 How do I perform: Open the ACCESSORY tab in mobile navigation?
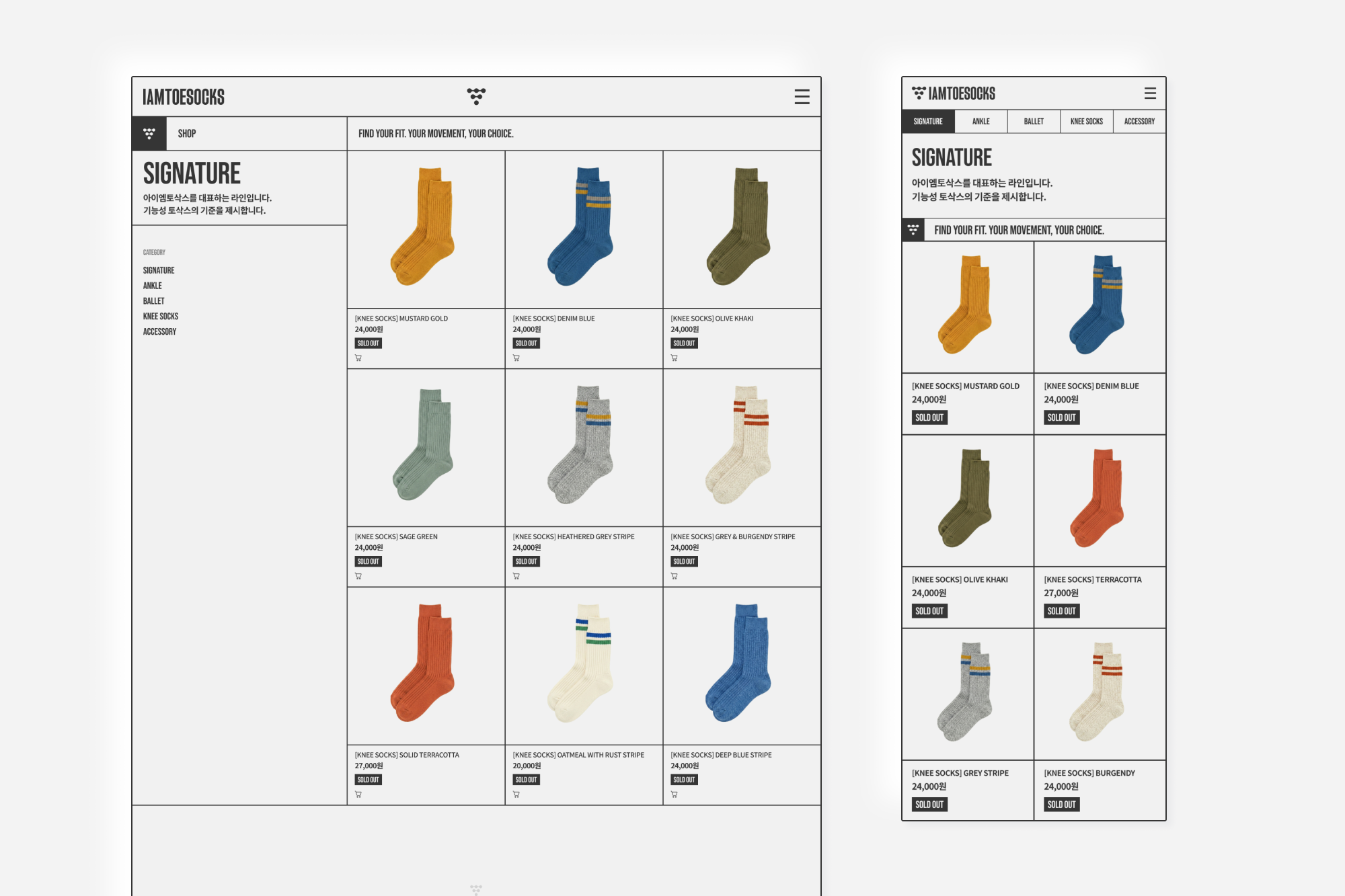pos(1139,122)
